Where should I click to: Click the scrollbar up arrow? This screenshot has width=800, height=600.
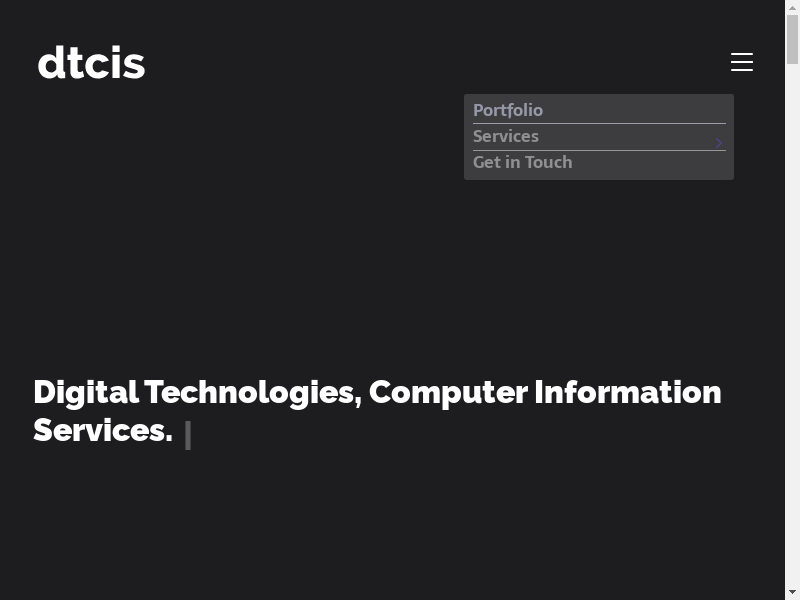click(x=792, y=7)
